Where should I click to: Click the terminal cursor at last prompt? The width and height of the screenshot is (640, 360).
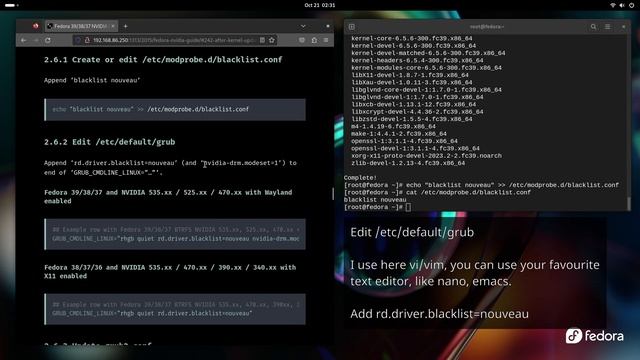(408, 207)
